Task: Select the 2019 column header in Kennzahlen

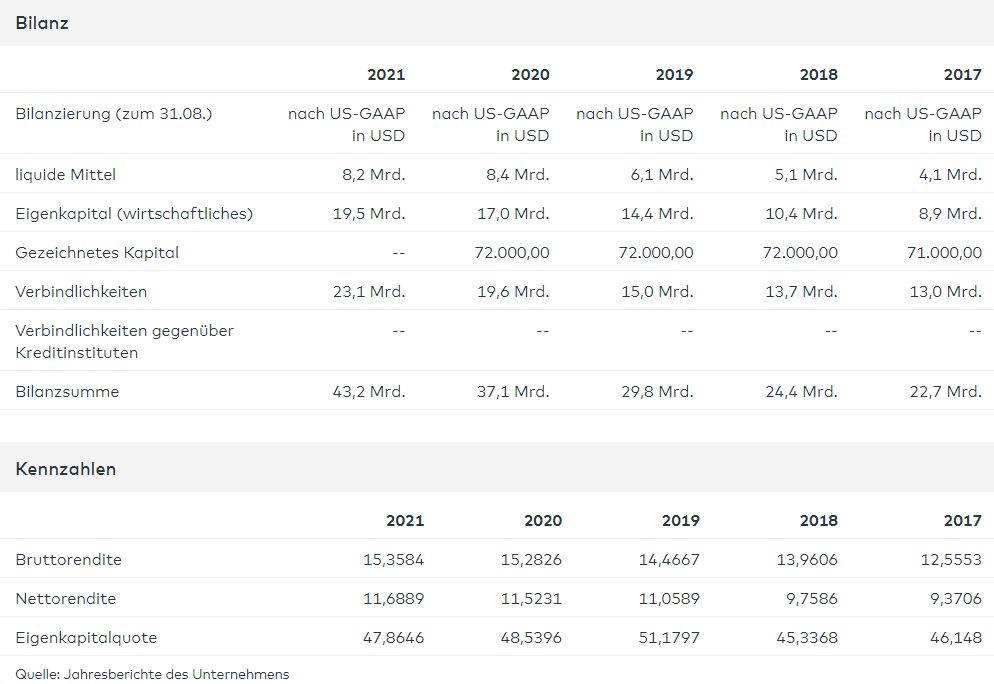Action: [x=680, y=520]
